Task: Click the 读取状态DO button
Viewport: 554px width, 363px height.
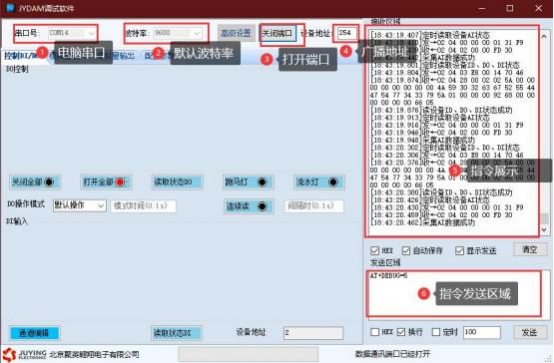Action: click(177, 182)
